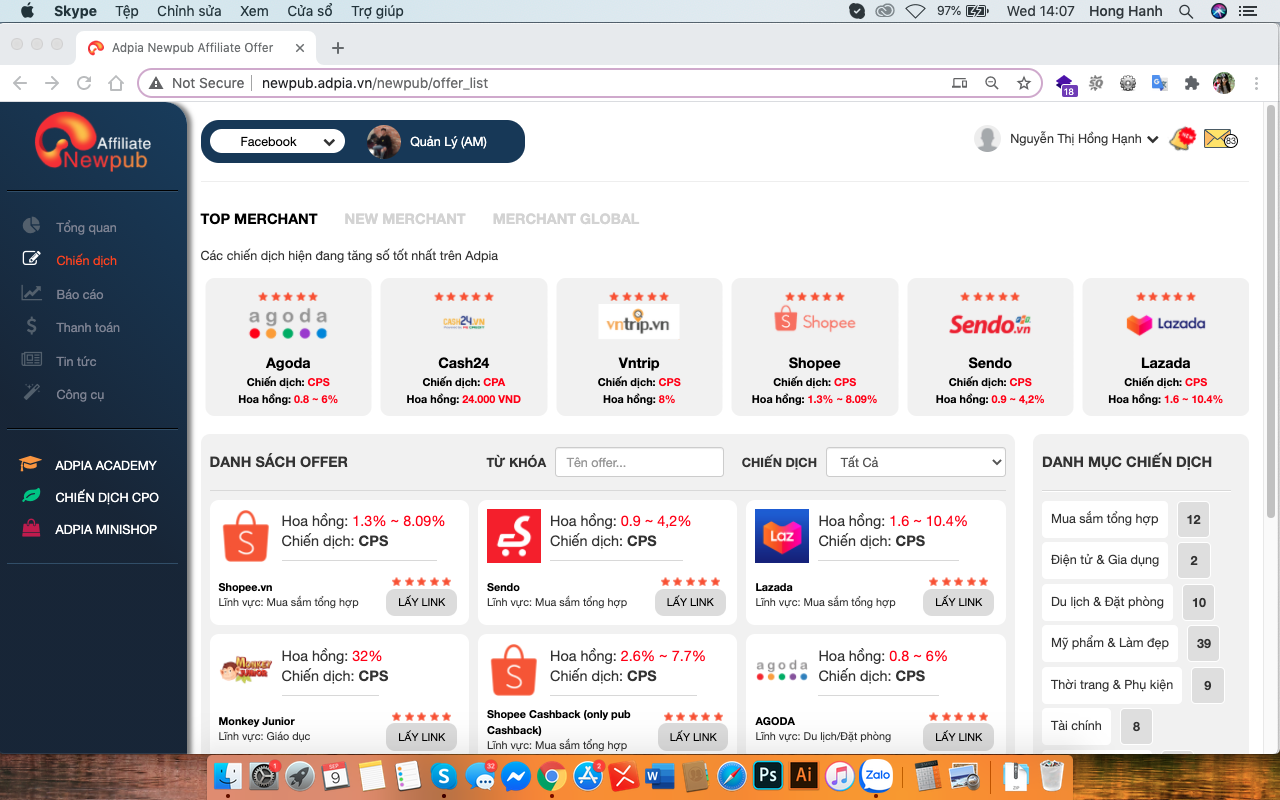Switch to MERCHANT GLOBAL tab
Viewport: 1280px width, 800px height.
pos(566,219)
